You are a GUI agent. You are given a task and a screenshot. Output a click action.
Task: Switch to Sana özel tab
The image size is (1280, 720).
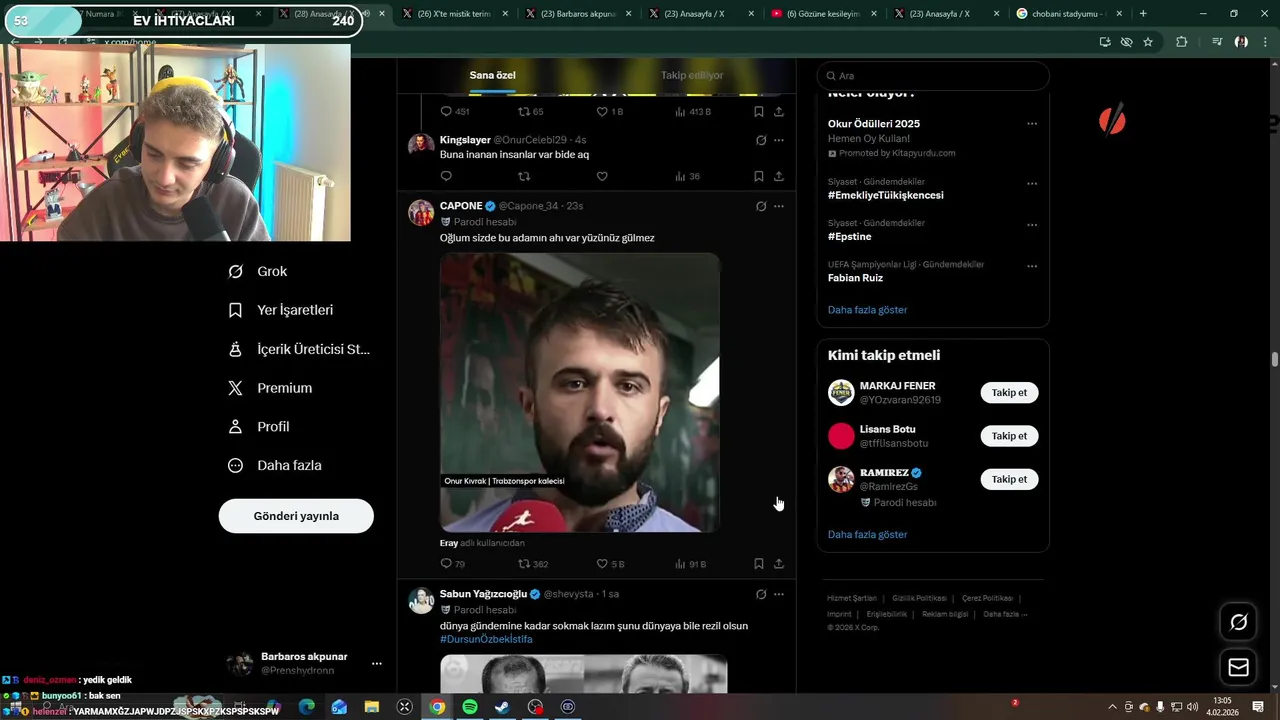click(x=492, y=75)
